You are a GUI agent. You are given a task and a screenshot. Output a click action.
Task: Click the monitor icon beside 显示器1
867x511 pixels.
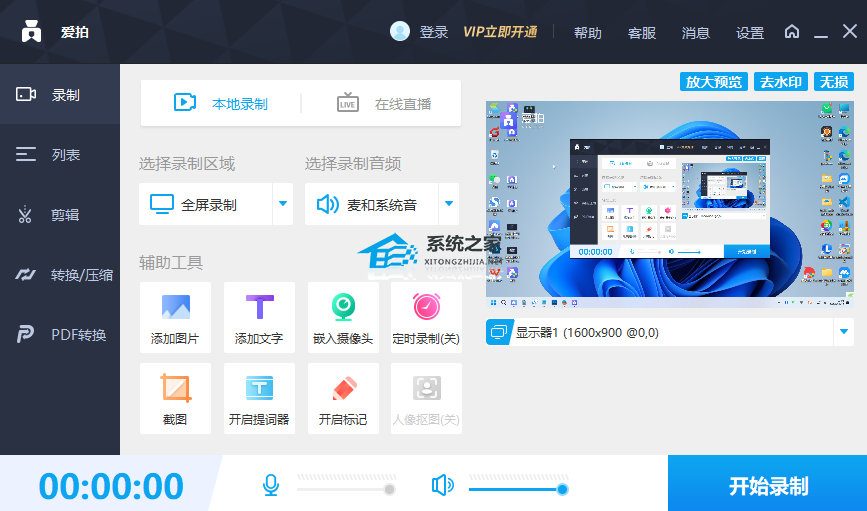coord(499,332)
